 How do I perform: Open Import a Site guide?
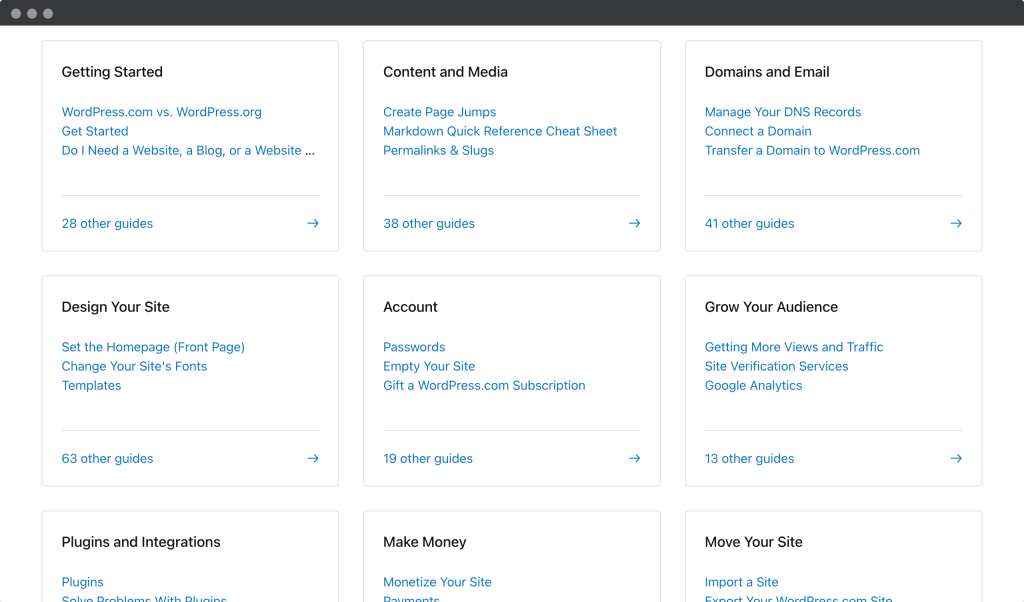coord(741,582)
